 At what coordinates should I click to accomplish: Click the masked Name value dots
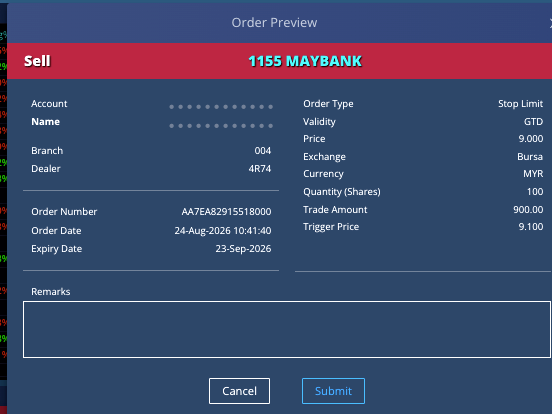[x=221, y=126]
